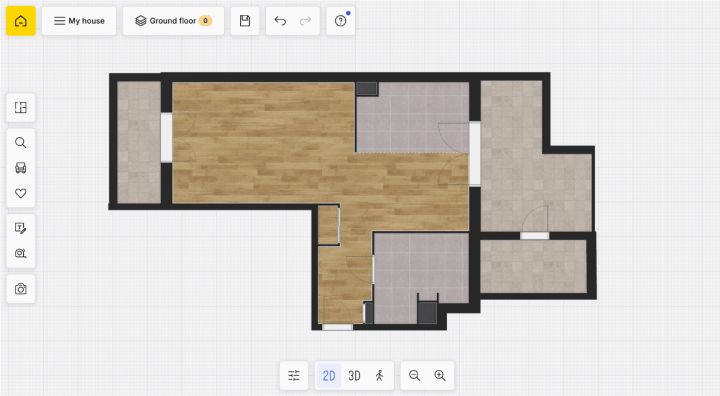Screen dimensions: 720x396
Task: Select the large wooden floor living room
Action: click(263, 143)
